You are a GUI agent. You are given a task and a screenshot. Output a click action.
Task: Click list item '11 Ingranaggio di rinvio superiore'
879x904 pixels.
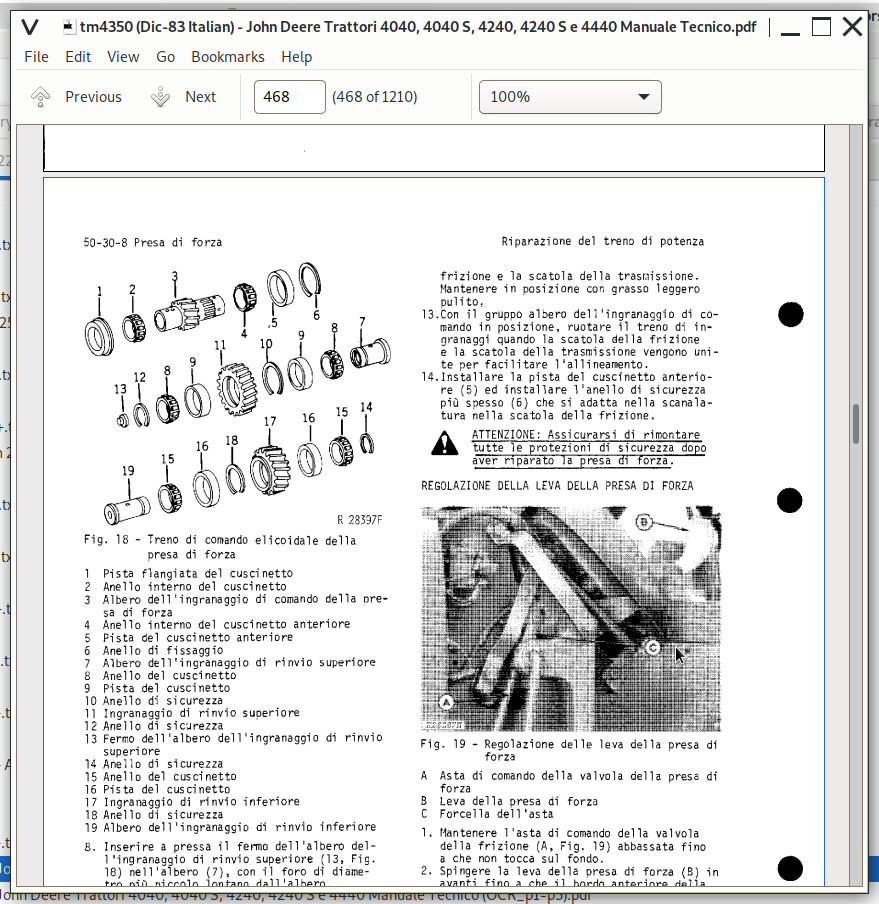[x=192, y=713]
